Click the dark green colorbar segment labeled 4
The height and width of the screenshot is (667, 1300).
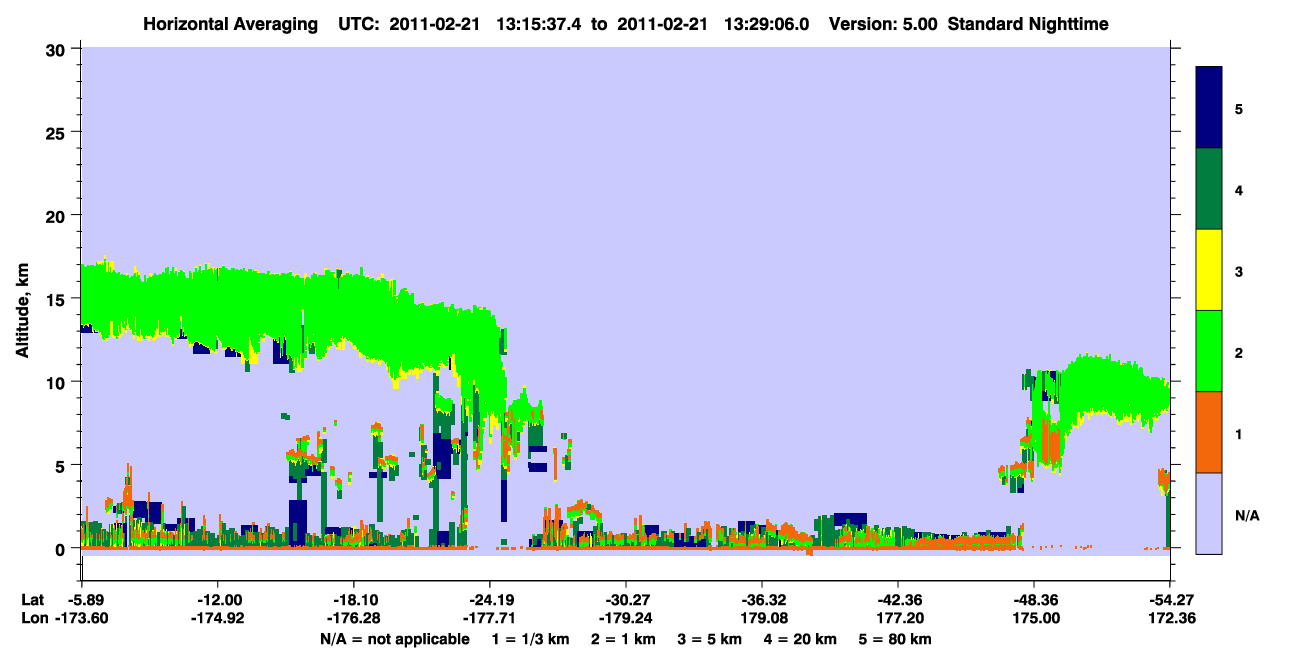click(x=1209, y=189)
